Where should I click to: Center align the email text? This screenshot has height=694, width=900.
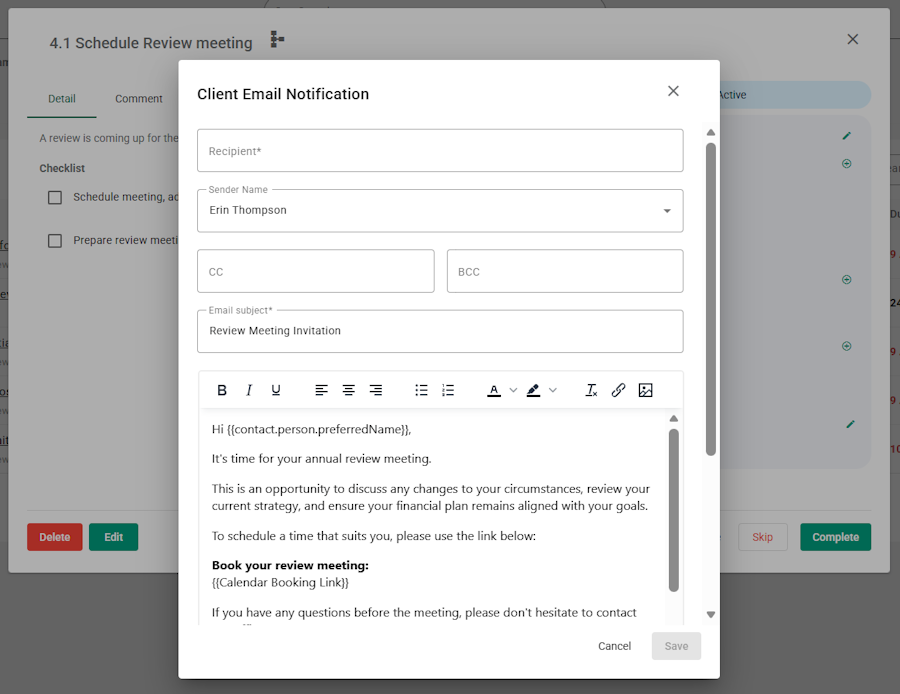click(x=348, y=390)
